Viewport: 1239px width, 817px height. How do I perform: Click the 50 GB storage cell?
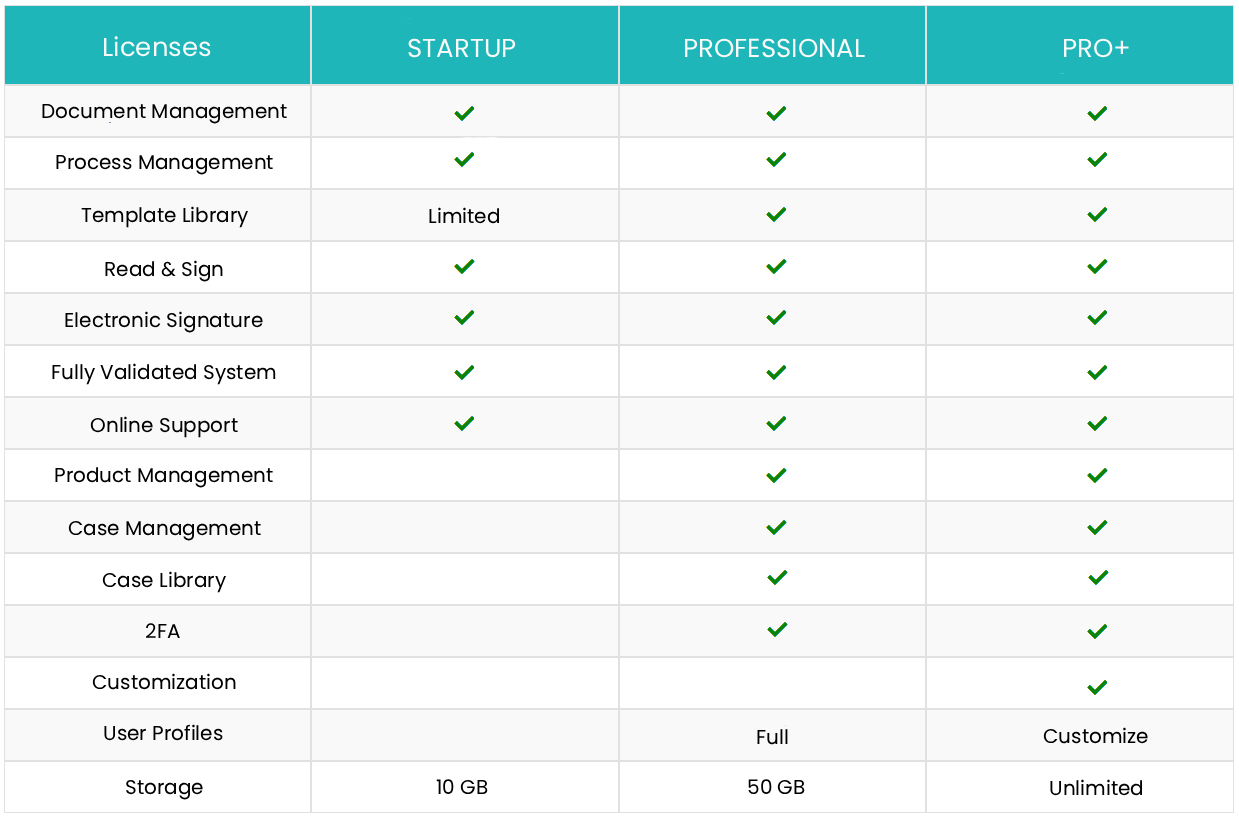tap(775, 787)
